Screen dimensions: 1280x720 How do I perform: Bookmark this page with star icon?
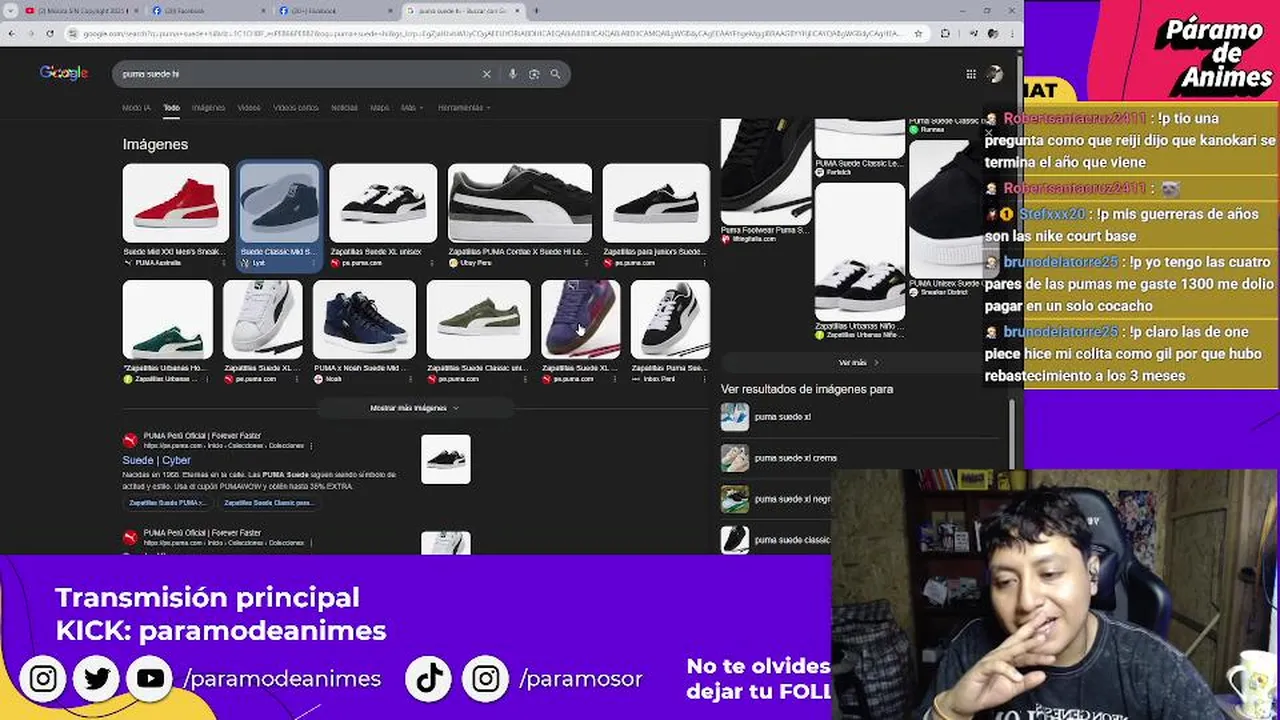coord(918,33)
